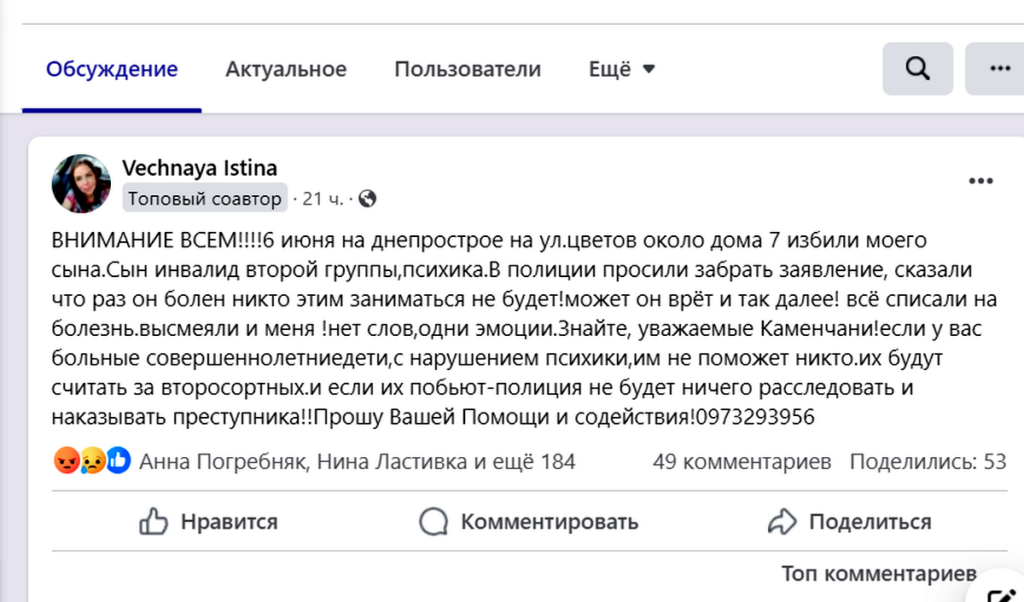View the 49 комментариев link
Image resolution: width=1024 pixels, height=602 pixels.
click(742, 462)
